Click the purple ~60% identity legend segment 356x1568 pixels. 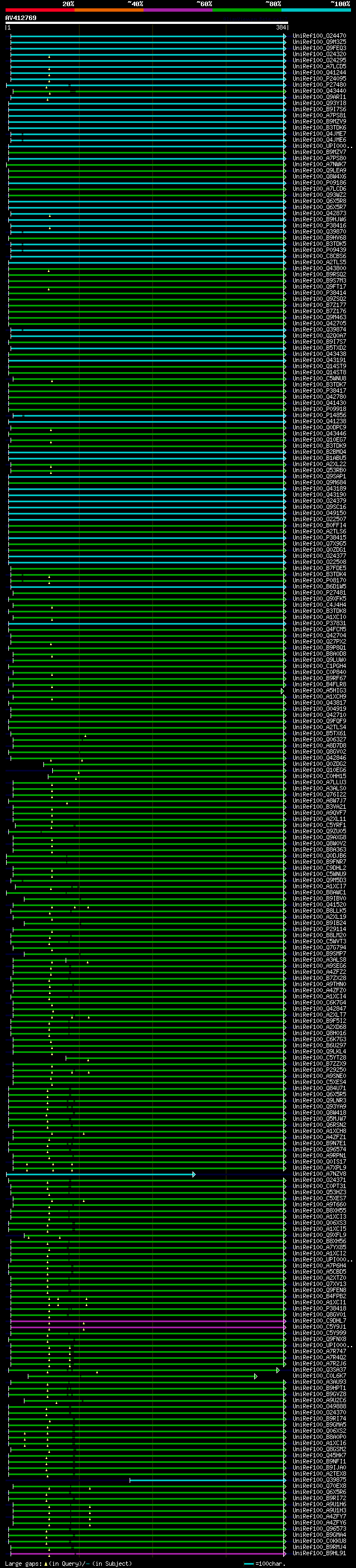tap(179, 10)
